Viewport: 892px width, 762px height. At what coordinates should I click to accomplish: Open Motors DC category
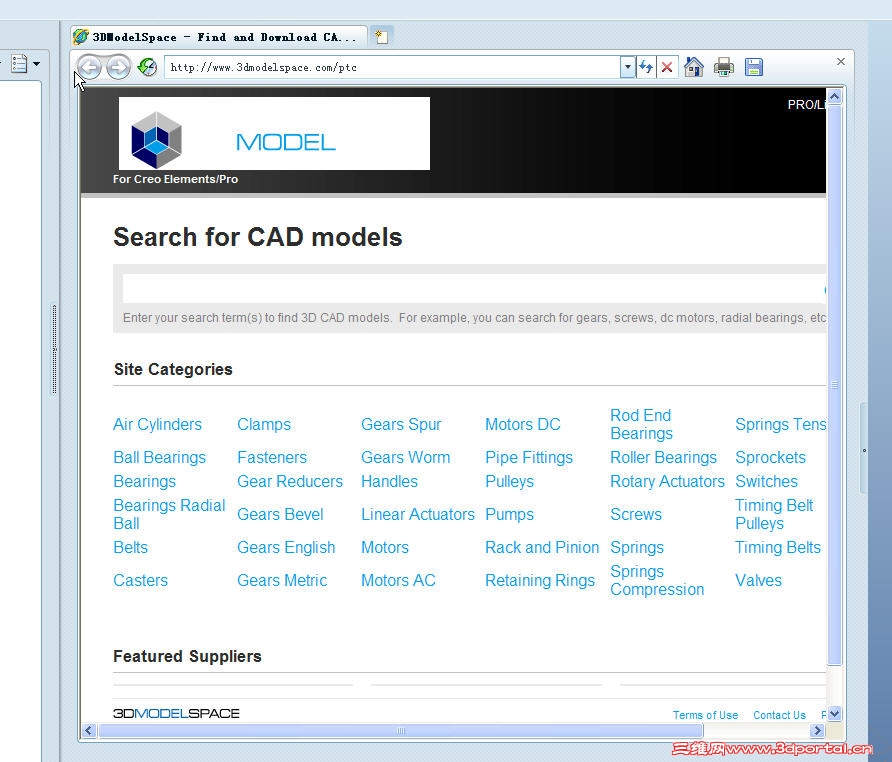click(x=523, y=425)
